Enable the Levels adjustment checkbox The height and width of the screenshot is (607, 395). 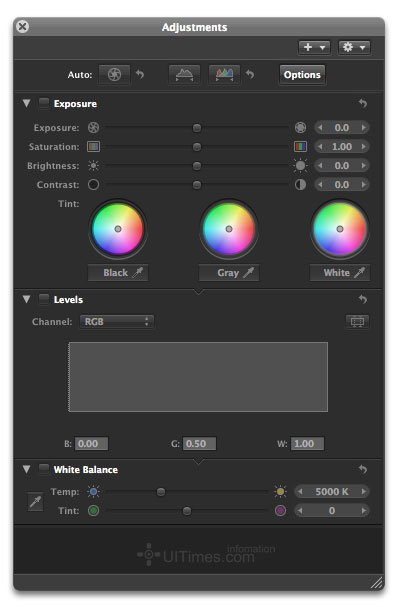point(44,299)
